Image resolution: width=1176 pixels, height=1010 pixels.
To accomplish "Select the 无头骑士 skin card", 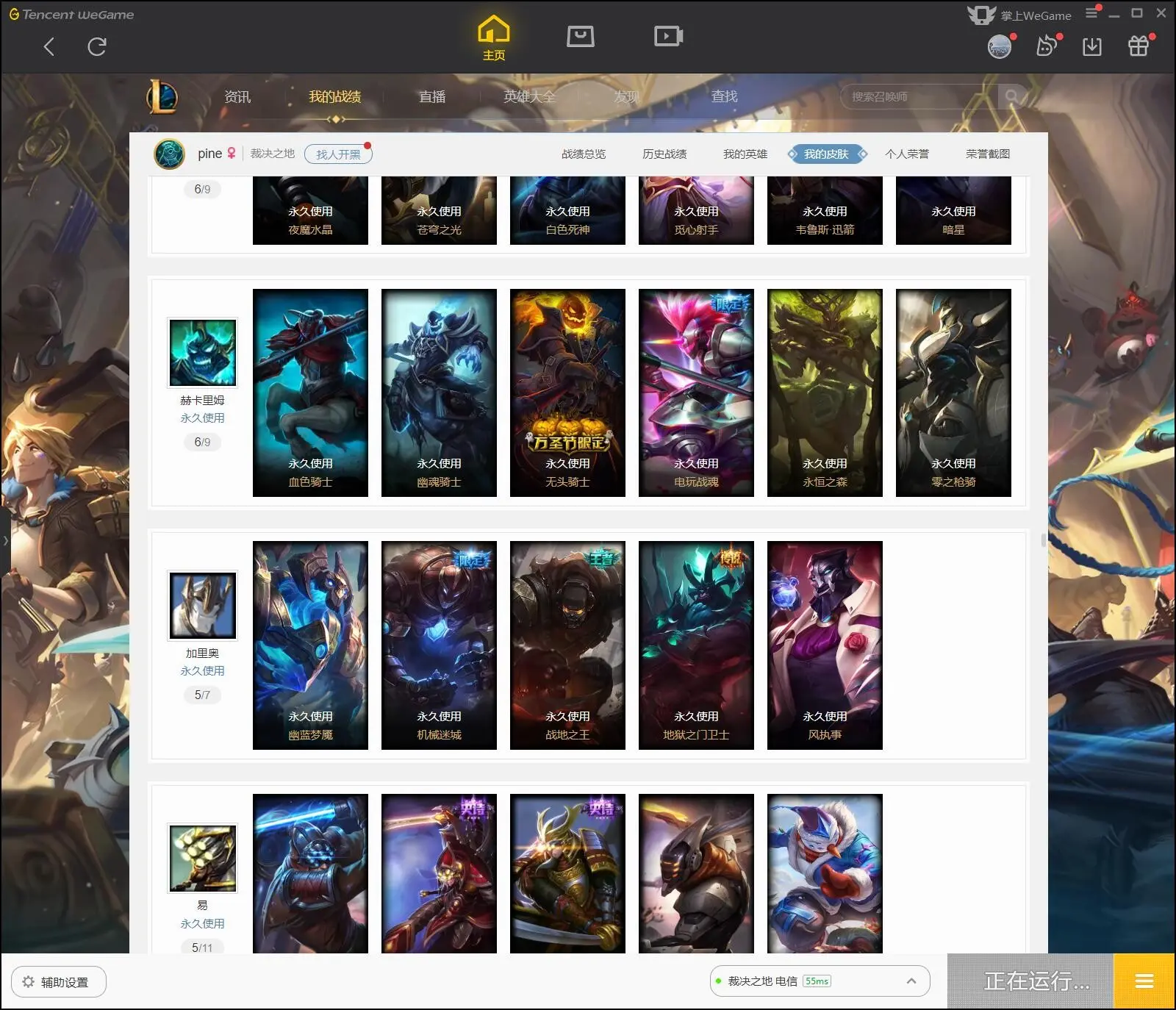I will click(567, 393).
